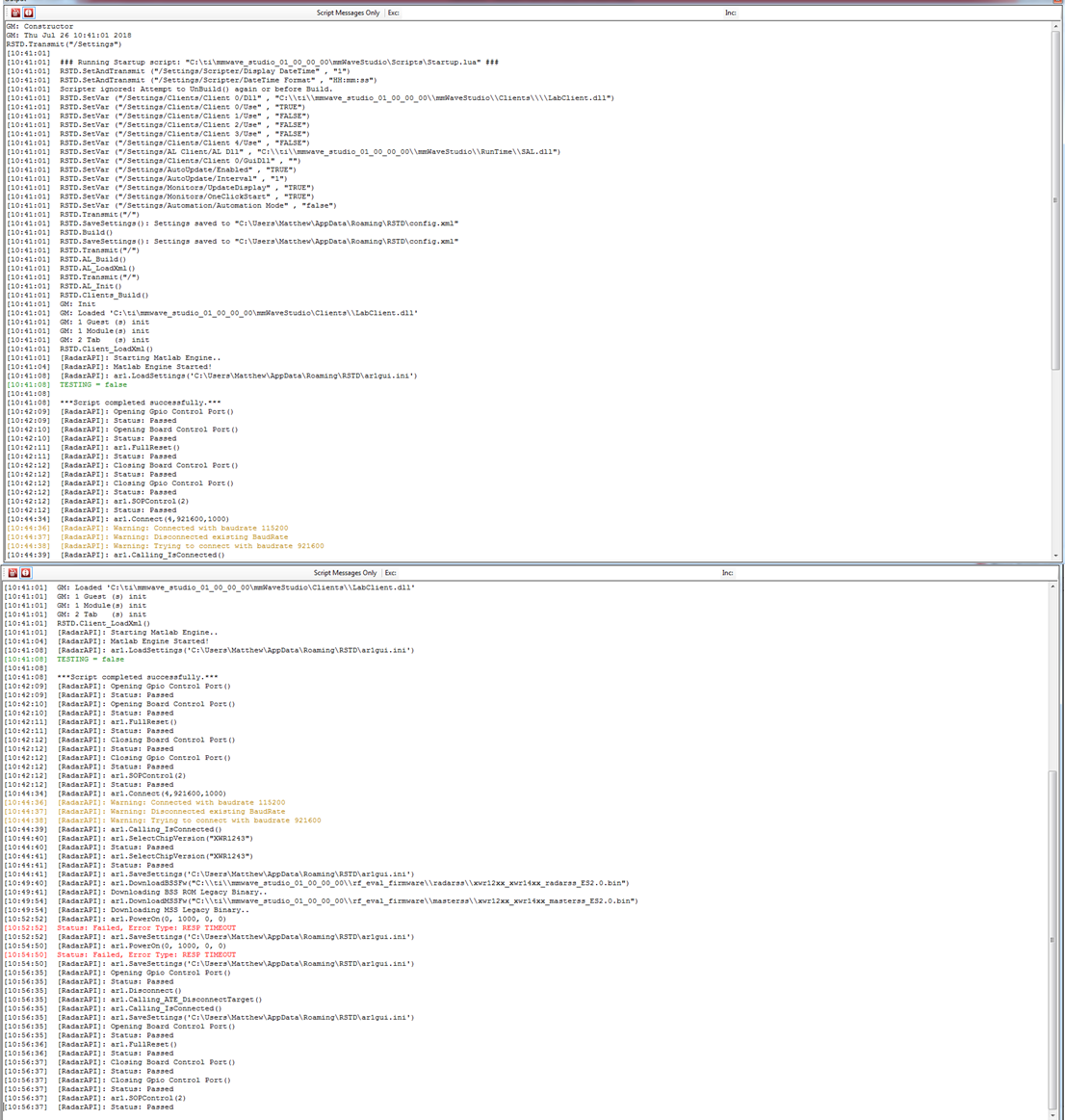
Task: Focus the Inc: filter field in the lower panel
Action: pos(890,573)
